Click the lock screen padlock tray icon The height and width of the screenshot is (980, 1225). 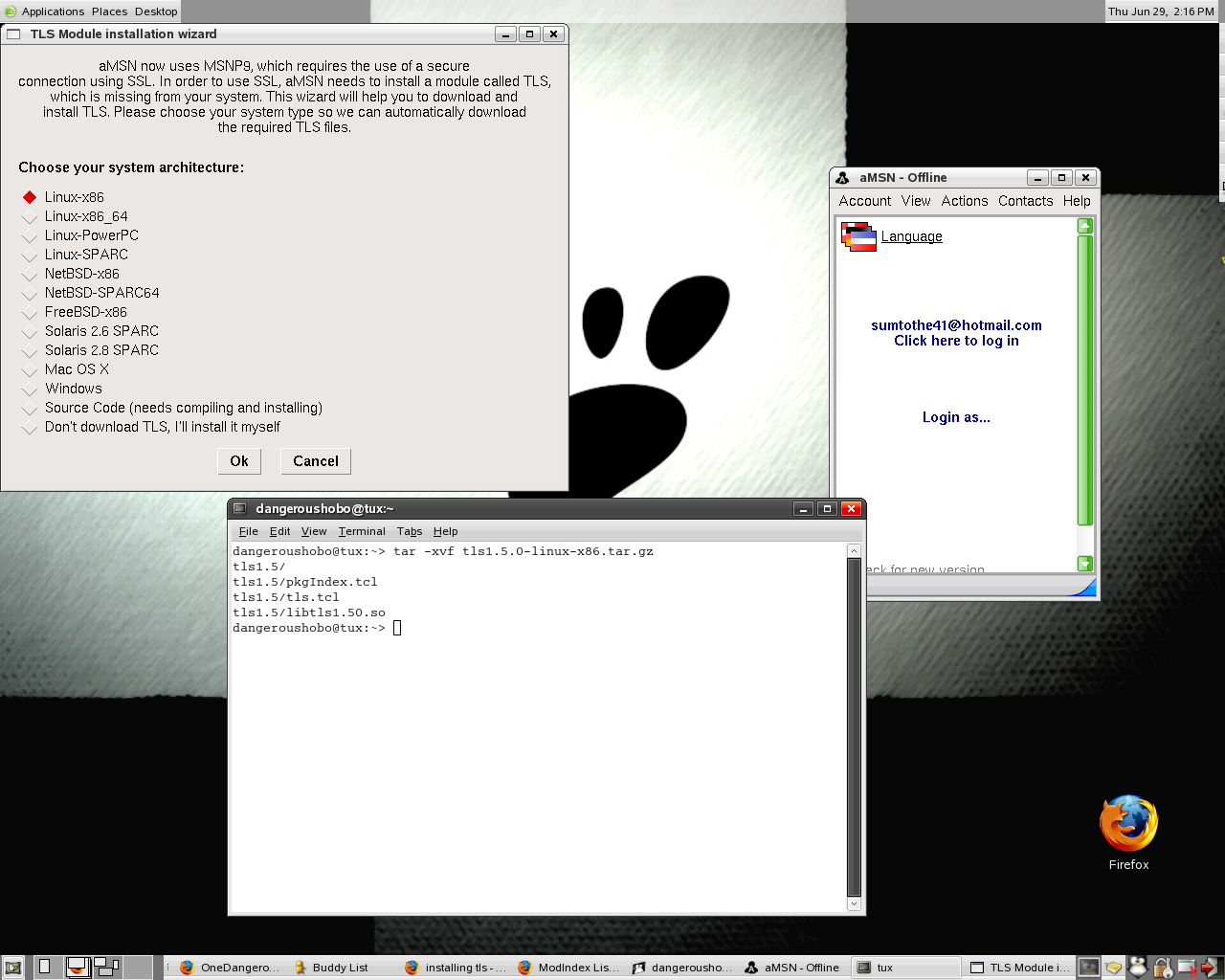[1162, 968]
